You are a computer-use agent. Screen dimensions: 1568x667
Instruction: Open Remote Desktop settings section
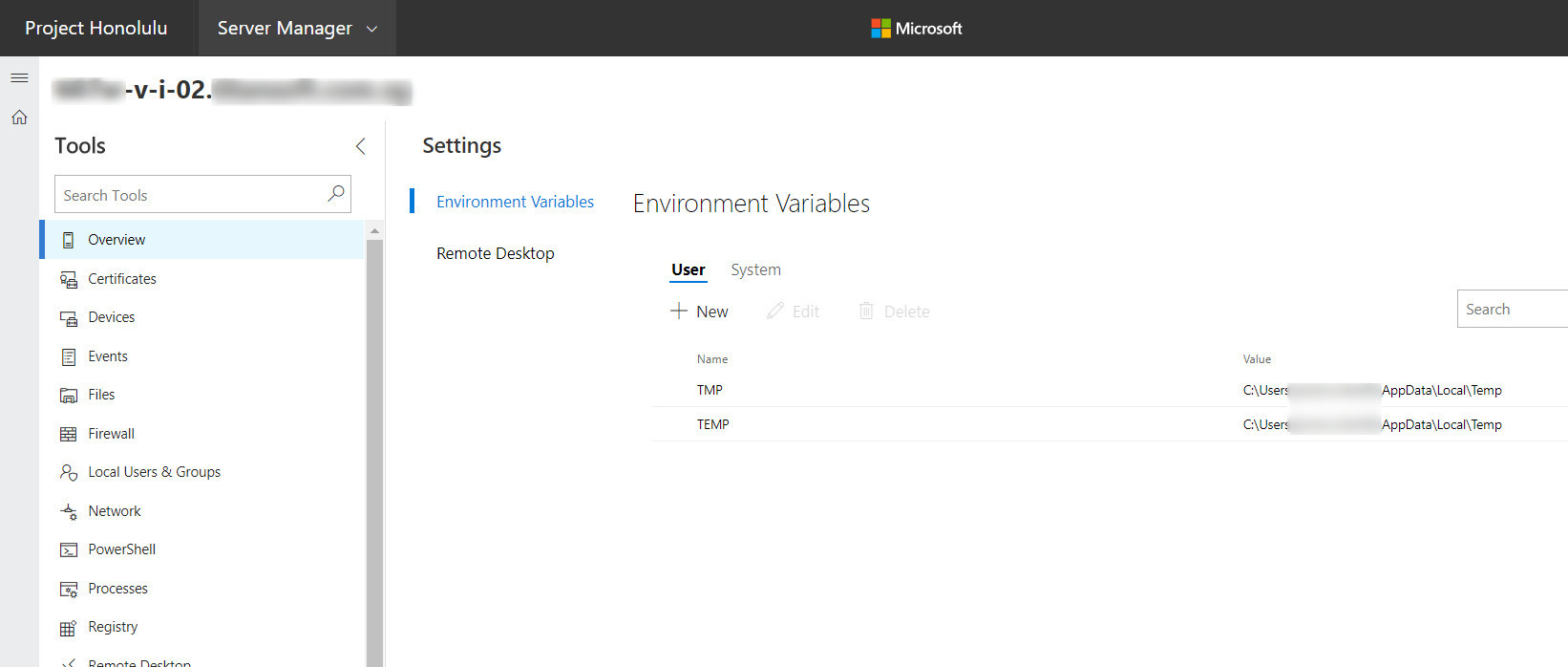(x=495, y=253)
